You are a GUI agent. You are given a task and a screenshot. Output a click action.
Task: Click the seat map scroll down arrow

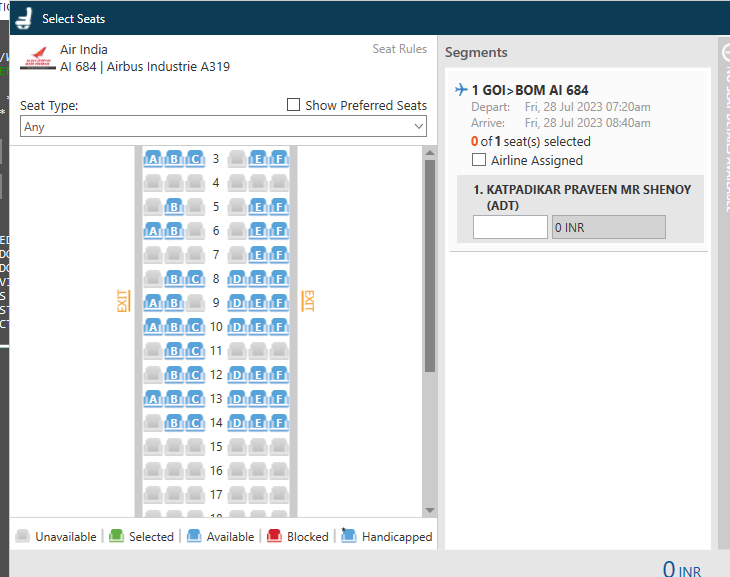point(430,510)
